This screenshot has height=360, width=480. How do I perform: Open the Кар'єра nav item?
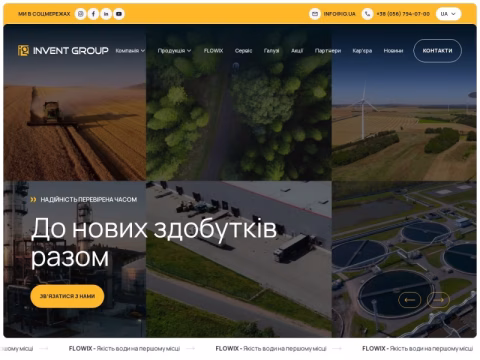coord(362,51)
